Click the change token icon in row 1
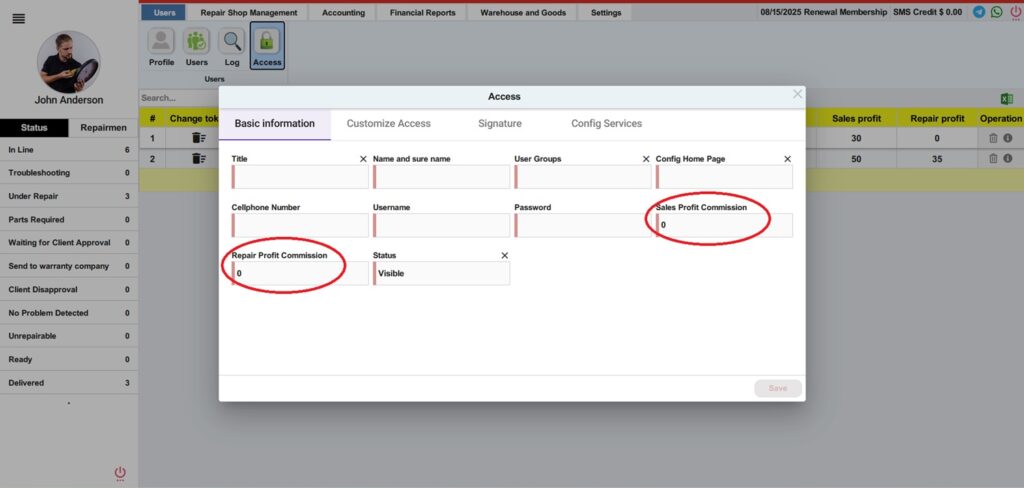1024x488 pixels. 199,138
